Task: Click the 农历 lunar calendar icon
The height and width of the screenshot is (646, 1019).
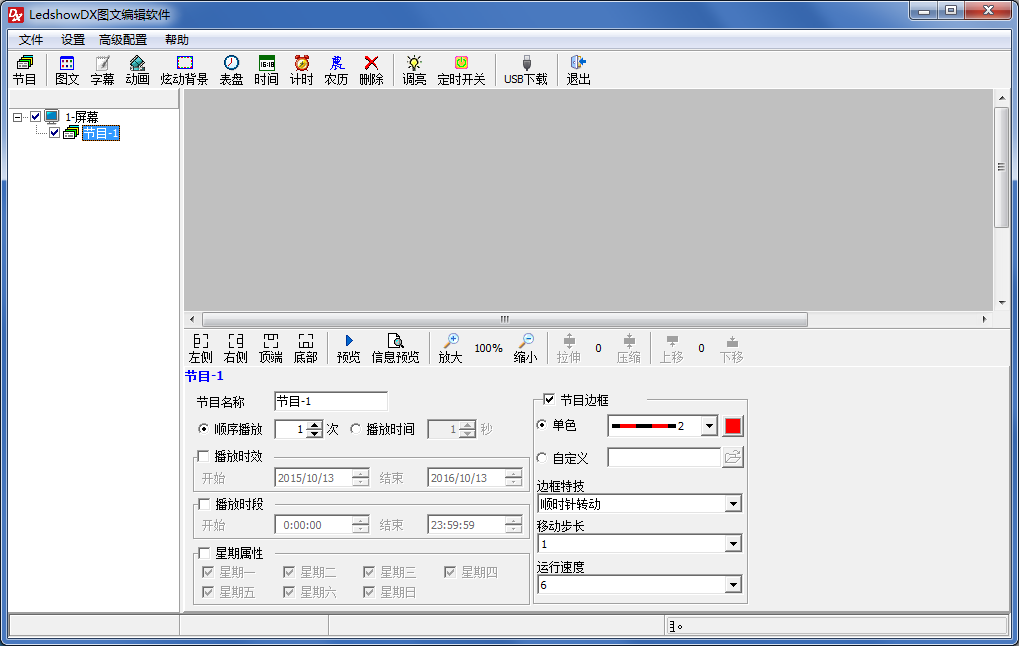Action: point(336,70)
